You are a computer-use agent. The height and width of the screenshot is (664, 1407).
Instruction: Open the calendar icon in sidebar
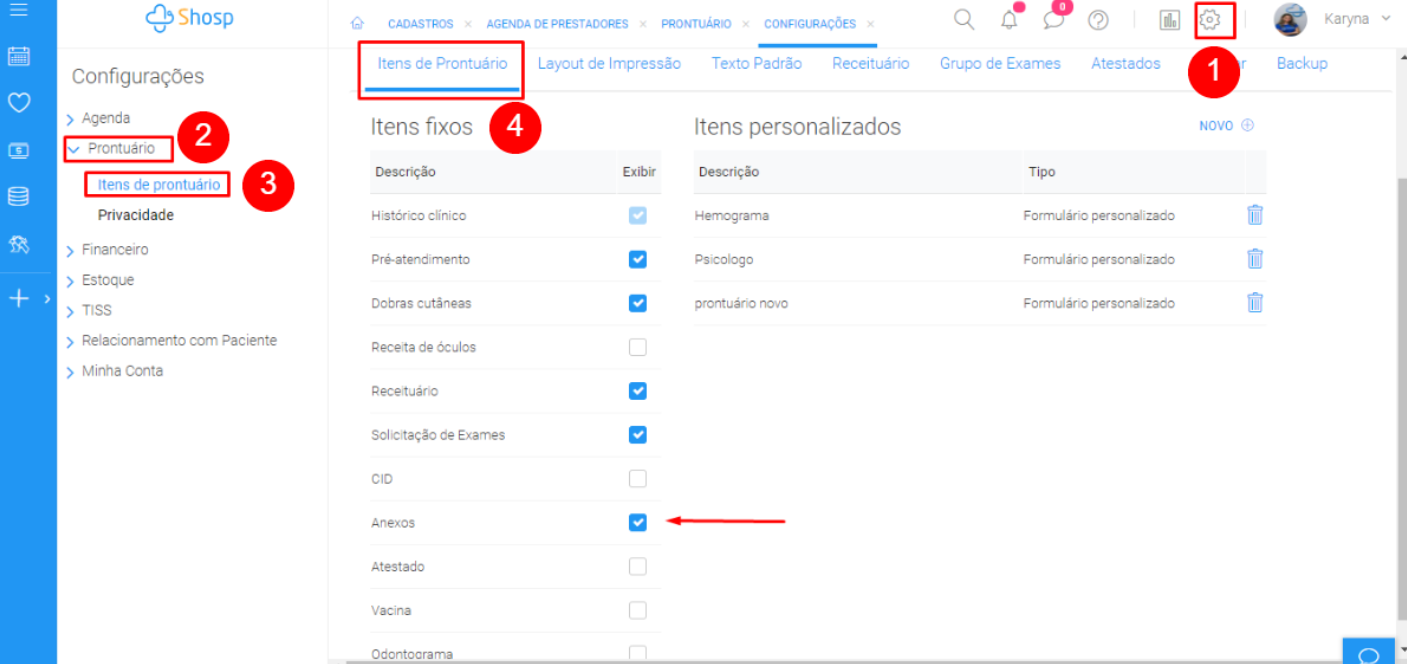click(x=18, y=57)
